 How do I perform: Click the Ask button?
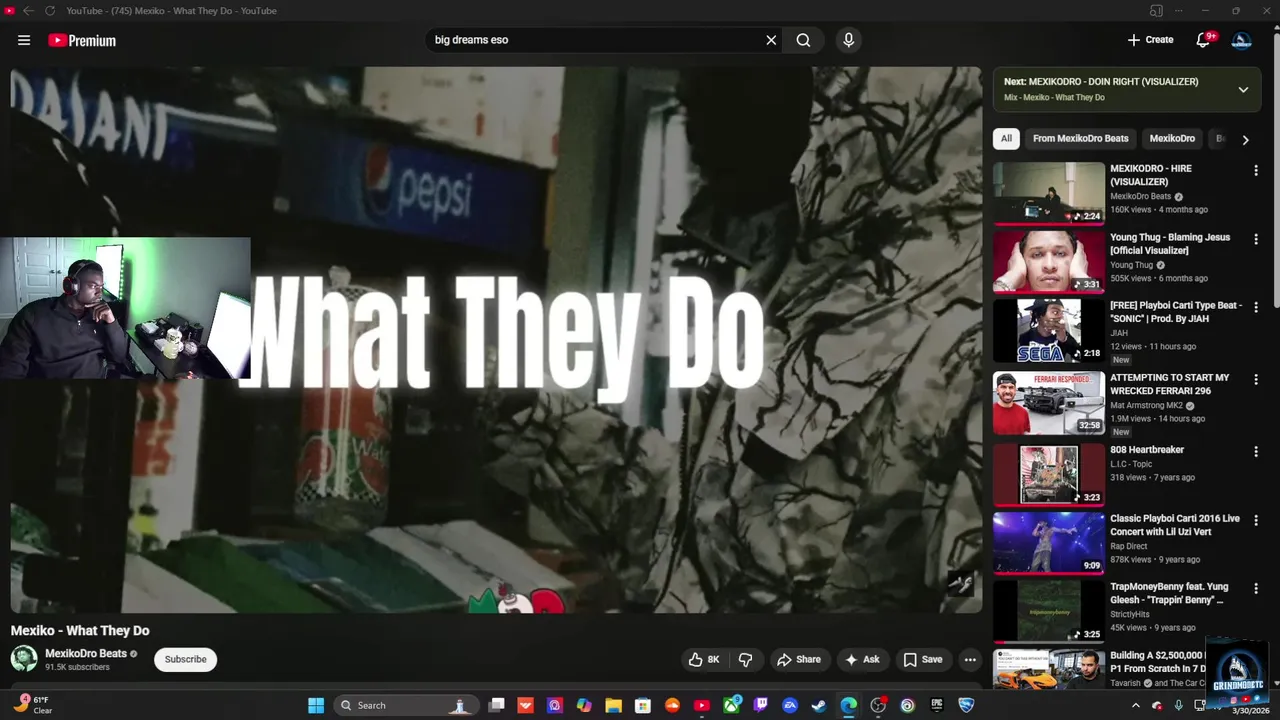coord(862,659)
